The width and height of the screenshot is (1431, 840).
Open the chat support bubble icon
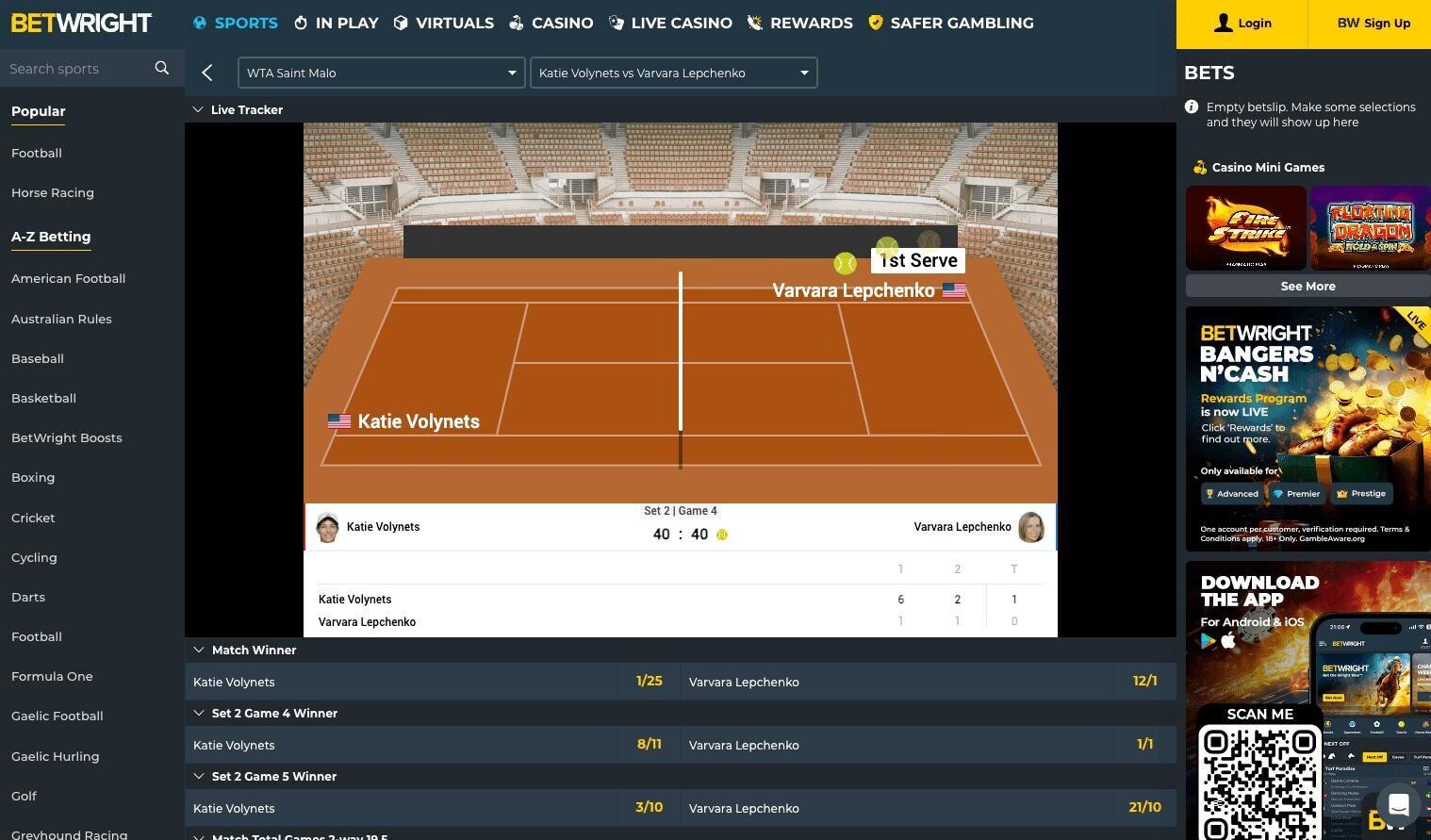click(1398, 804)
